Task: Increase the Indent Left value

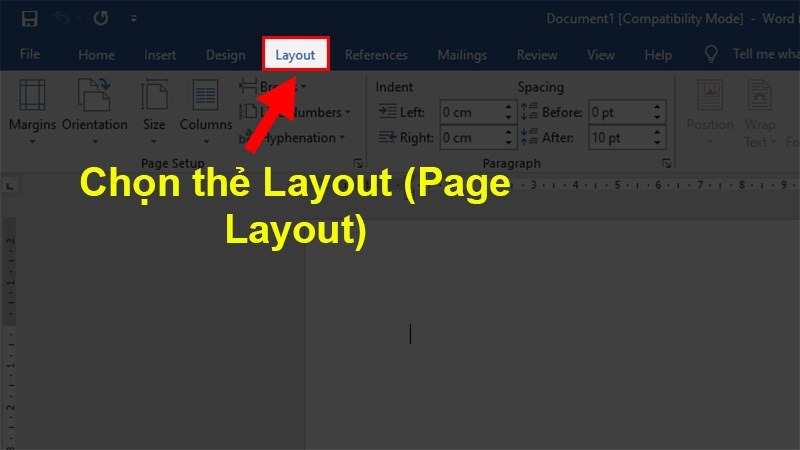Action: [x=508, y=107]
